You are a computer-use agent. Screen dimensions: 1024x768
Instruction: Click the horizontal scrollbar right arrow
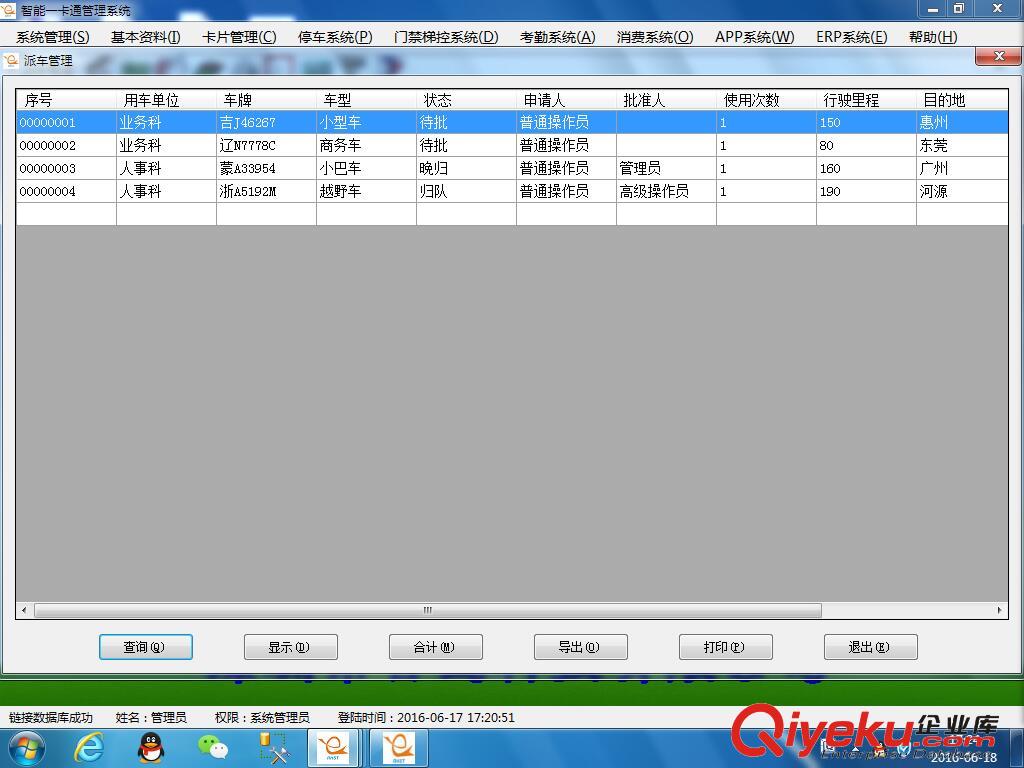tap(999, 610)
